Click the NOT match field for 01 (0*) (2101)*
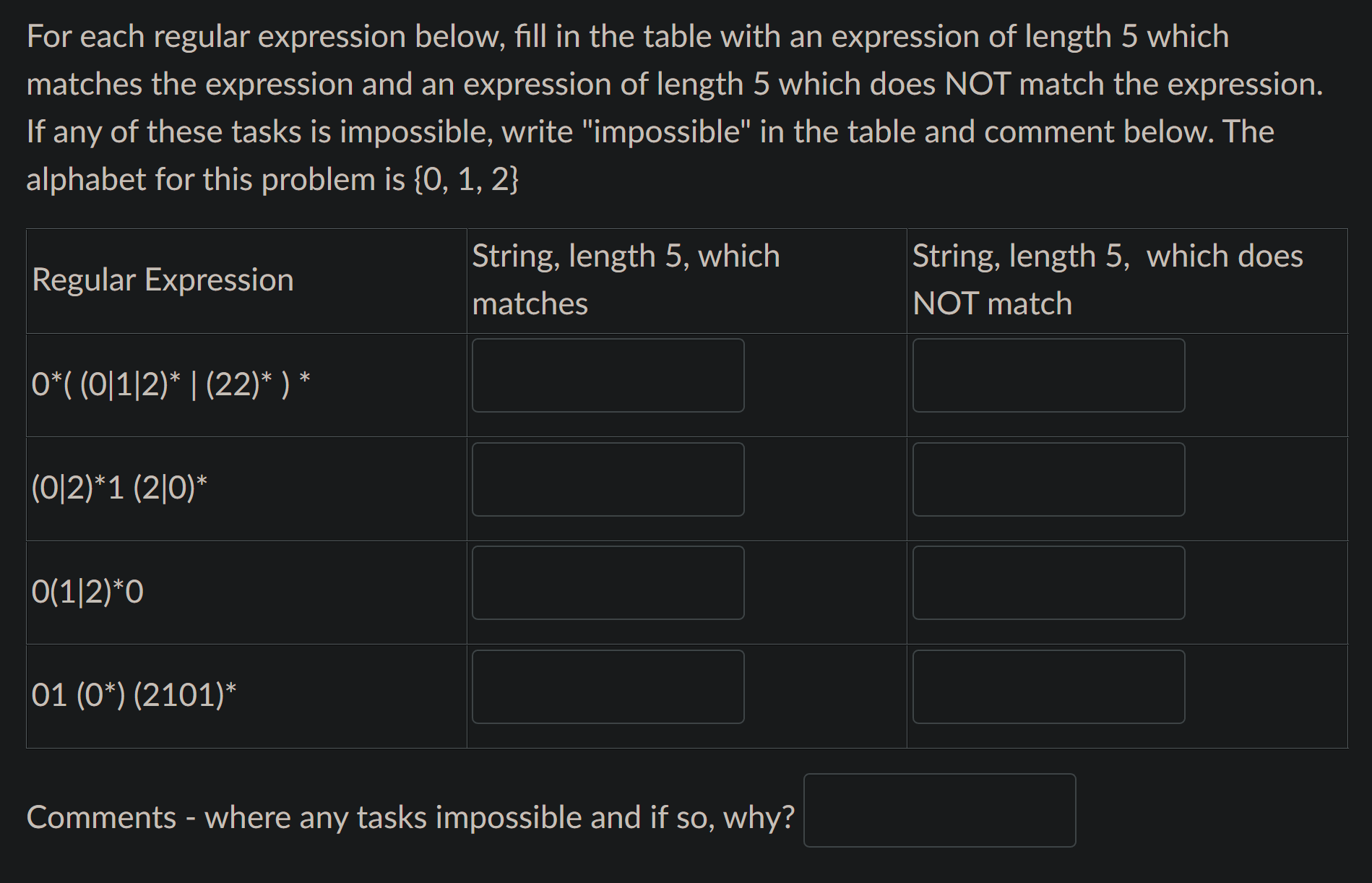The width and height of the screenshot is (1372, 883). coord(1048,686)
